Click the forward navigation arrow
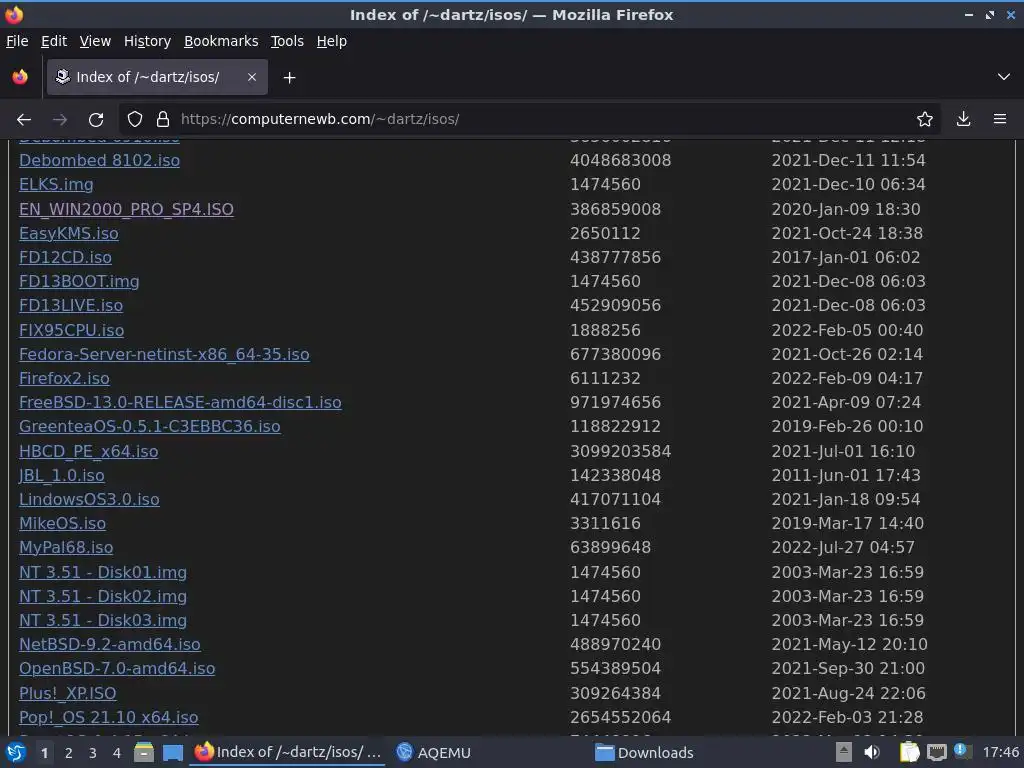Screen dimensions: 1024x768 (x=60, y=120)
